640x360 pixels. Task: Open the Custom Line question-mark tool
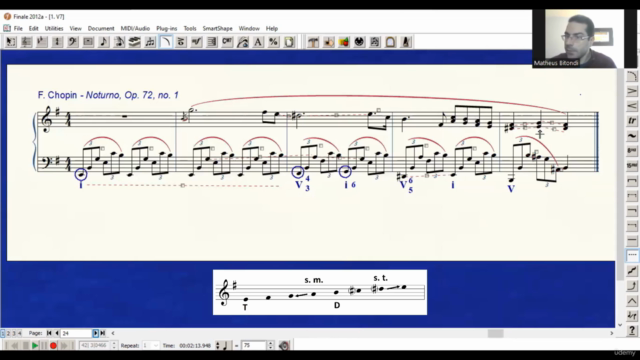(632, 330)
